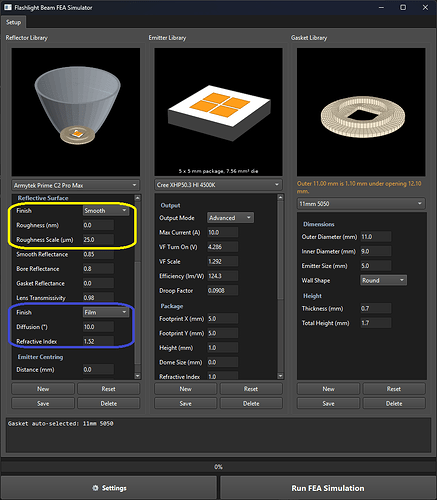Click the reflector 3D preview thumbnail
Screen dimensions: 437x500
(x=76, y=112)
